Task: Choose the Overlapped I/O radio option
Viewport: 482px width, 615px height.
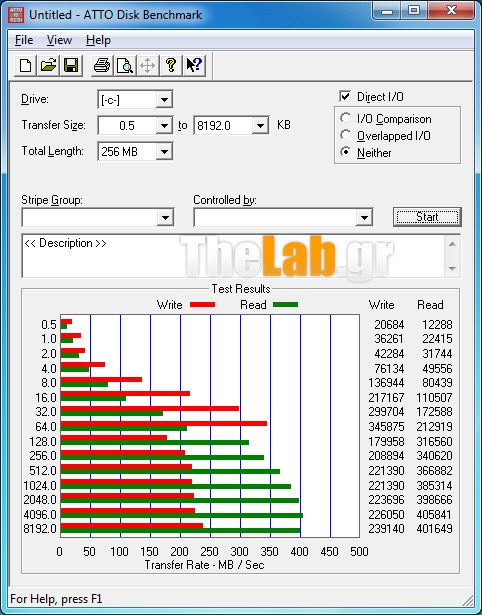Action: [x=346, y=135]
